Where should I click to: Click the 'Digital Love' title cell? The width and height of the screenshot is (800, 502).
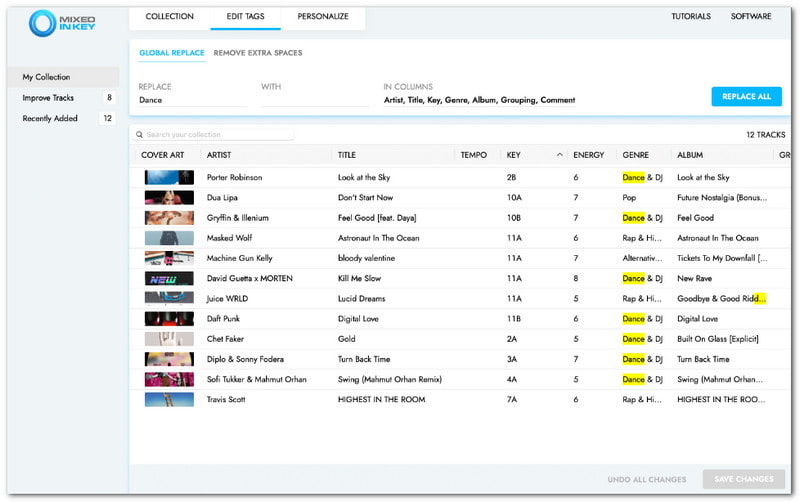[x=358, y=318]
